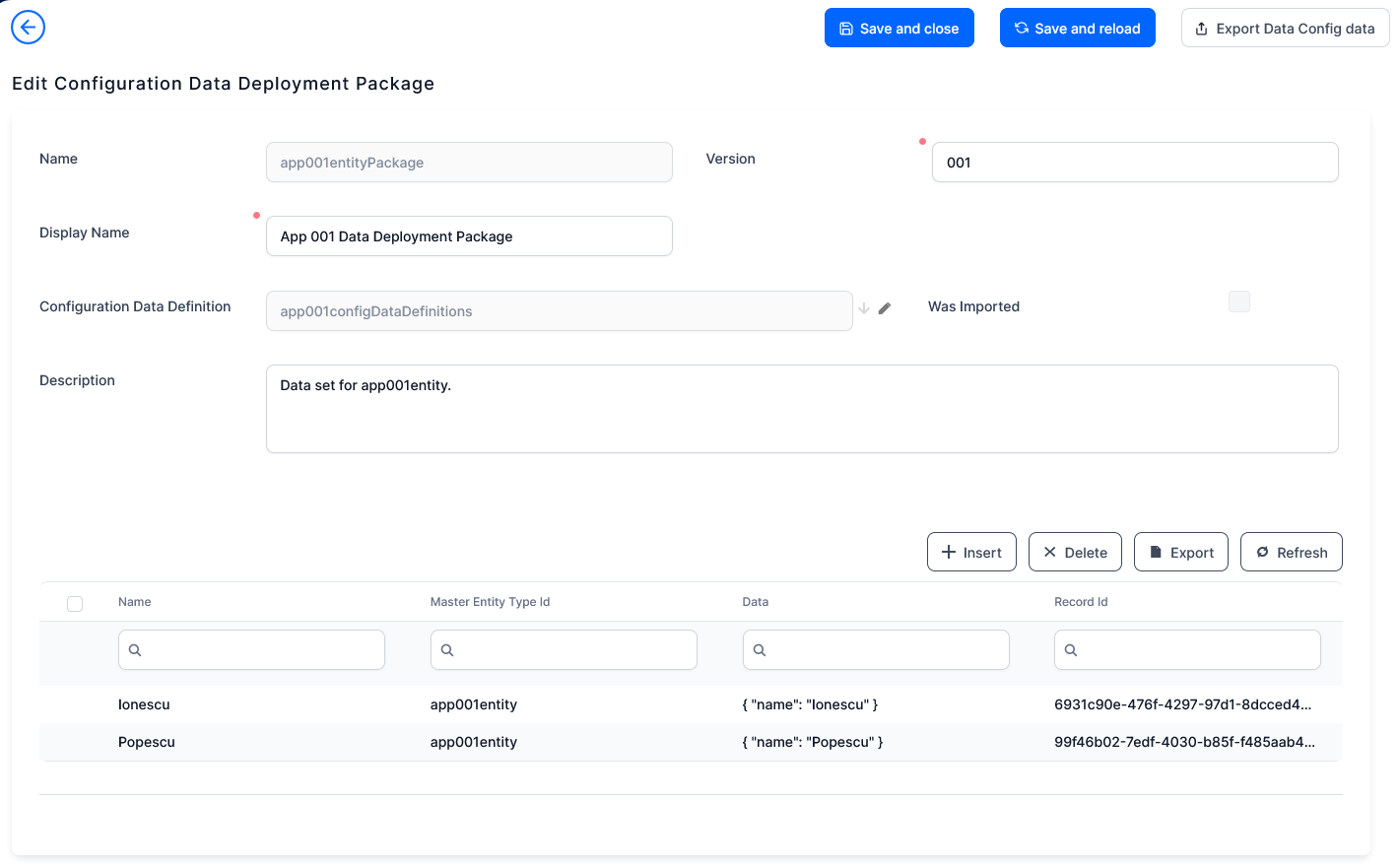Click search icon in Name filter
Screen dimensions: 1399x868
coord(135,650)
